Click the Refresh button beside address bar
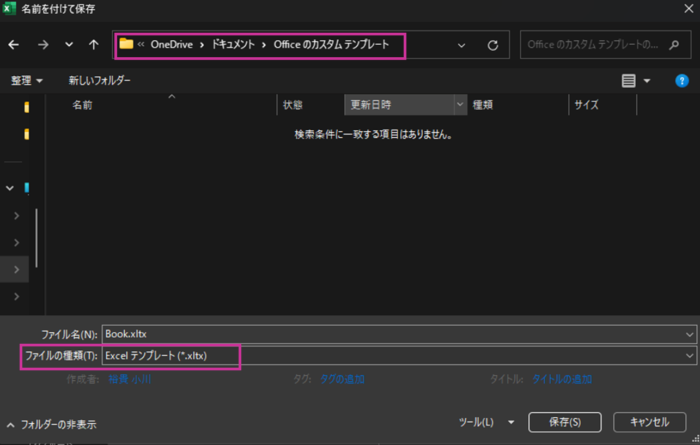 click(492, 45)
